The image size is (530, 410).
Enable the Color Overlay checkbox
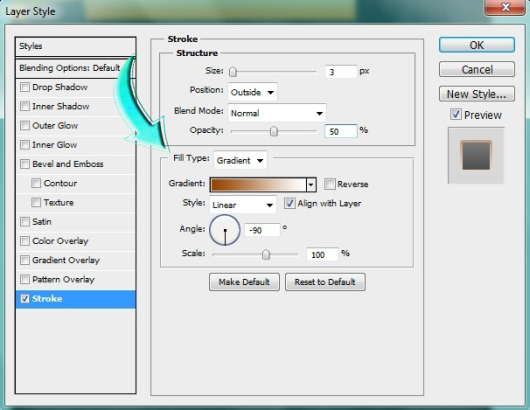25,241
